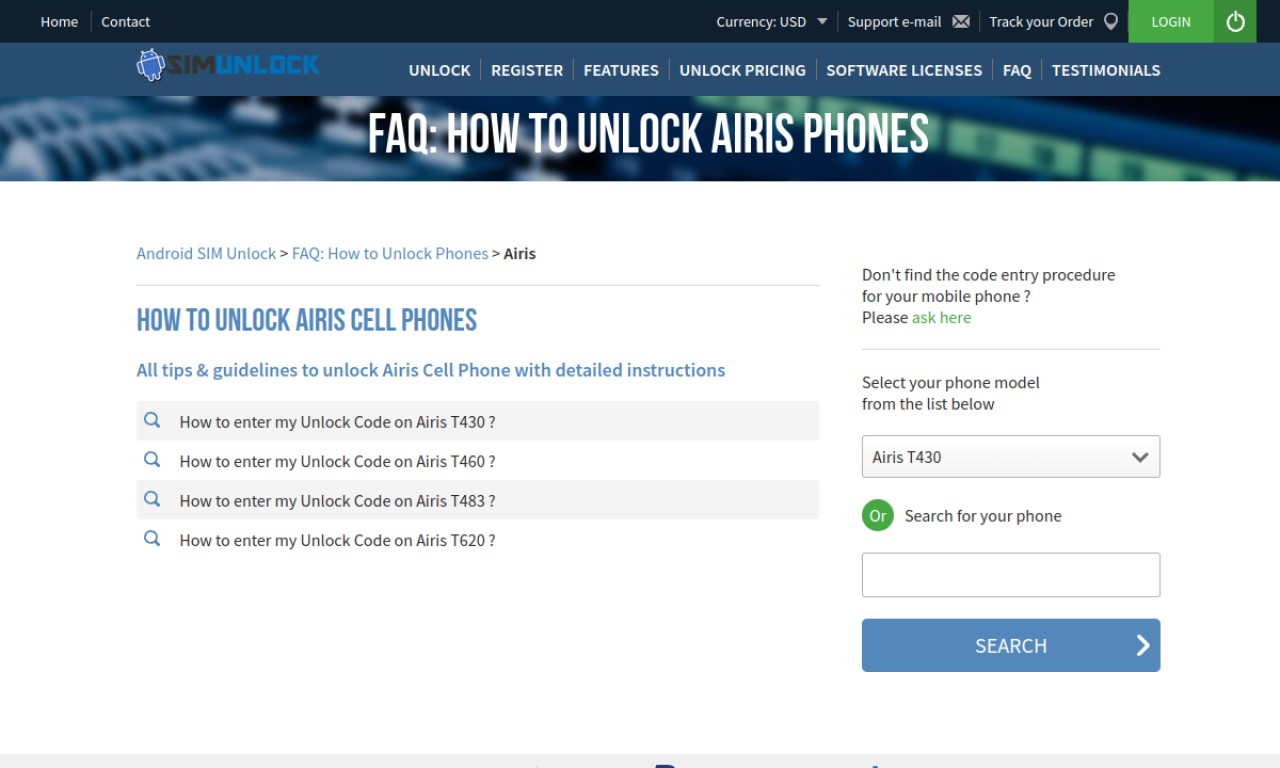Click magnifier icon beside Airis T483 question
The width and height of the screenshot is (1280, 768).
pos(152,499)
